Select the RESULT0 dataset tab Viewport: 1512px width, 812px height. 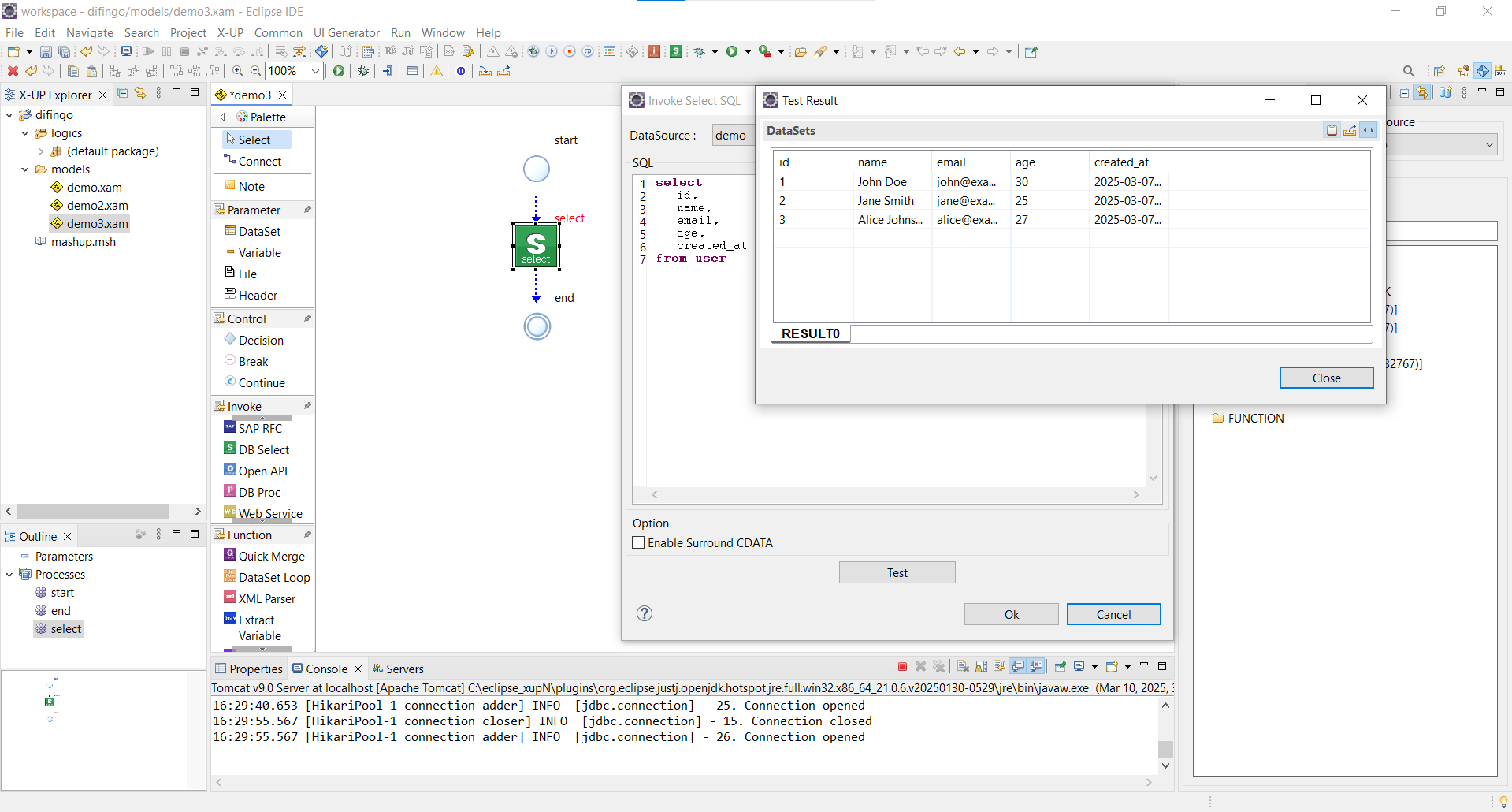tap(810, 333)
